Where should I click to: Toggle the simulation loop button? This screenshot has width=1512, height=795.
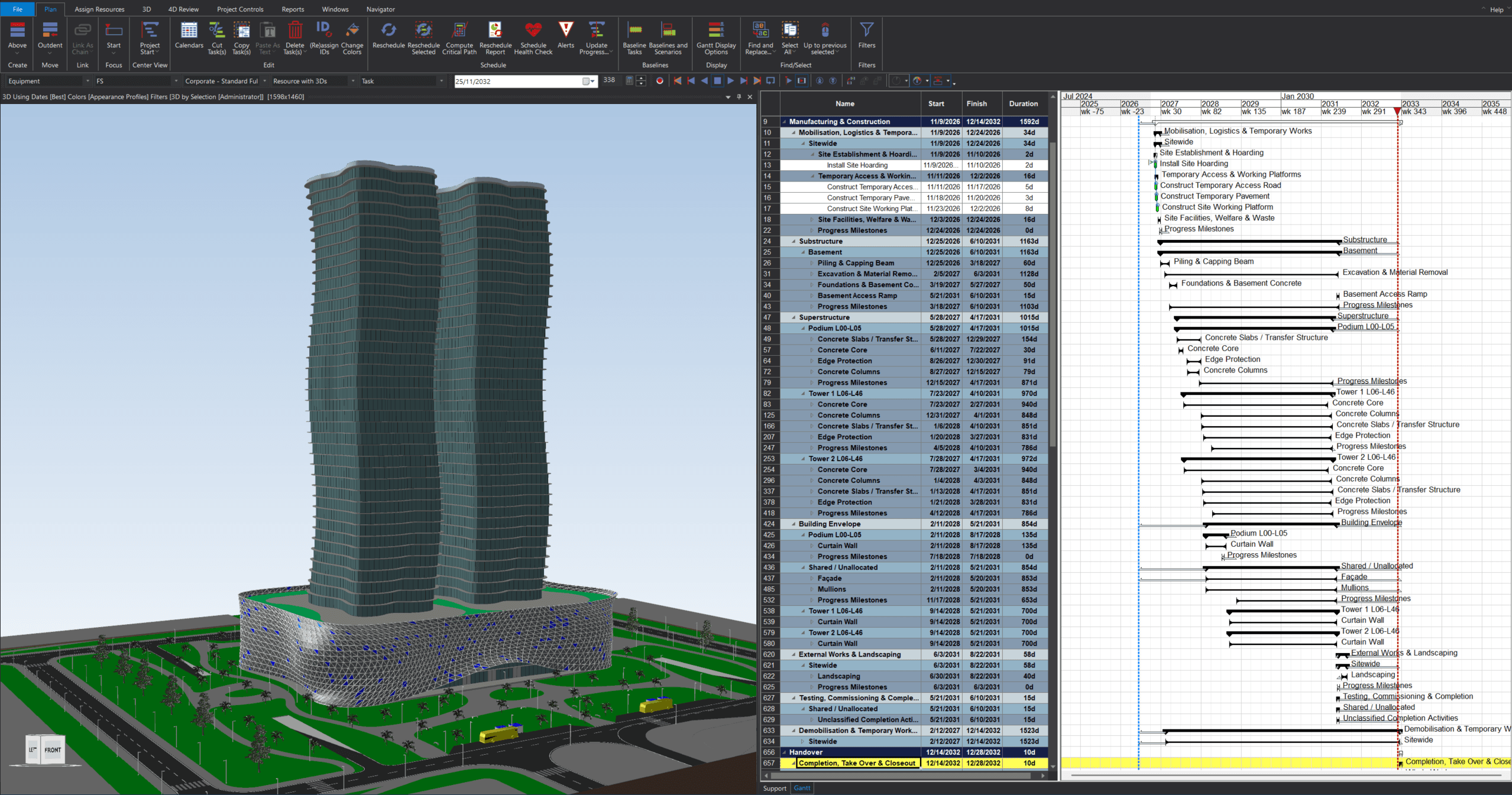click(770, 81)
